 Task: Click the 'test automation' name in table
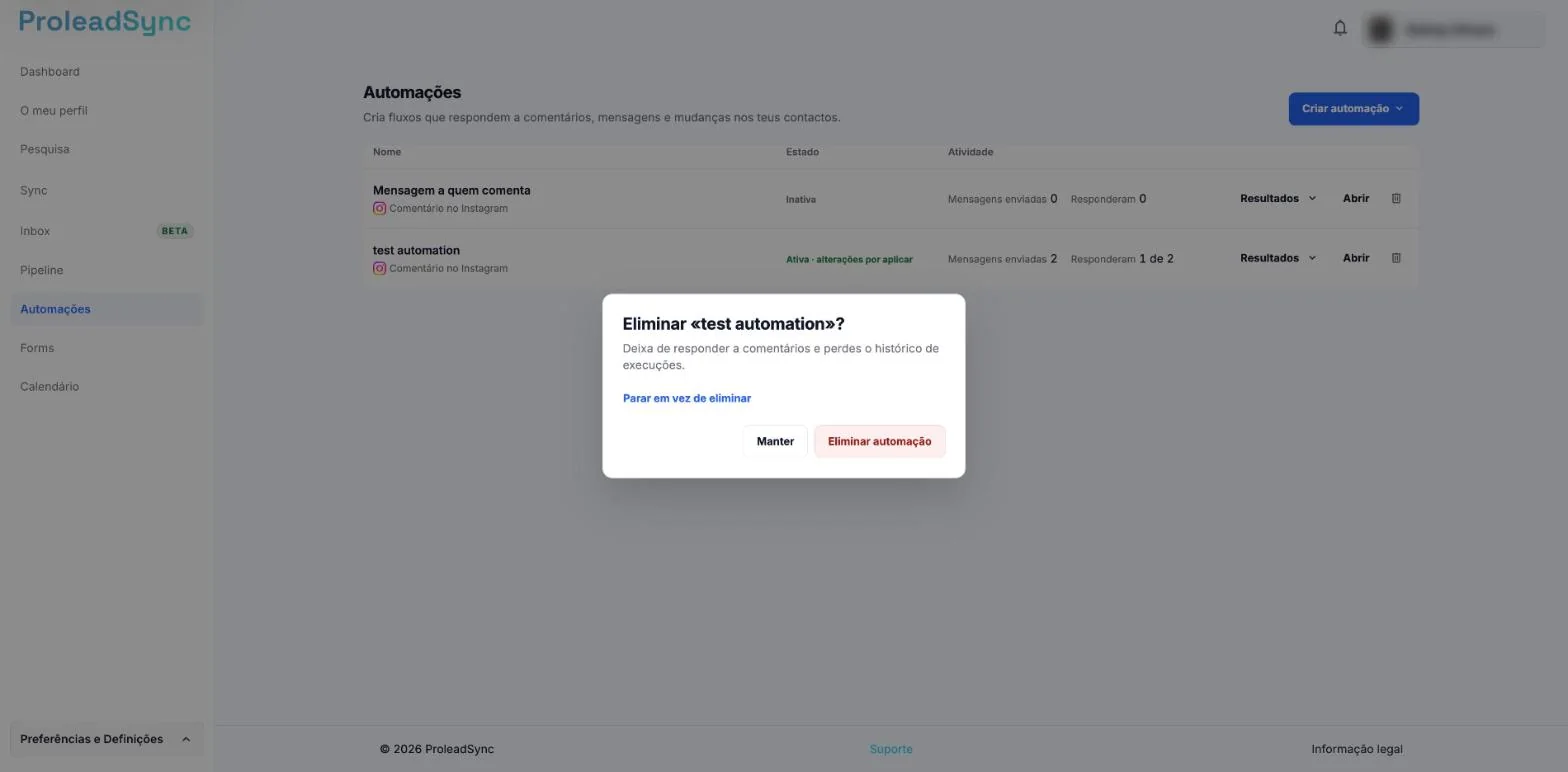(x=416, y=250)
